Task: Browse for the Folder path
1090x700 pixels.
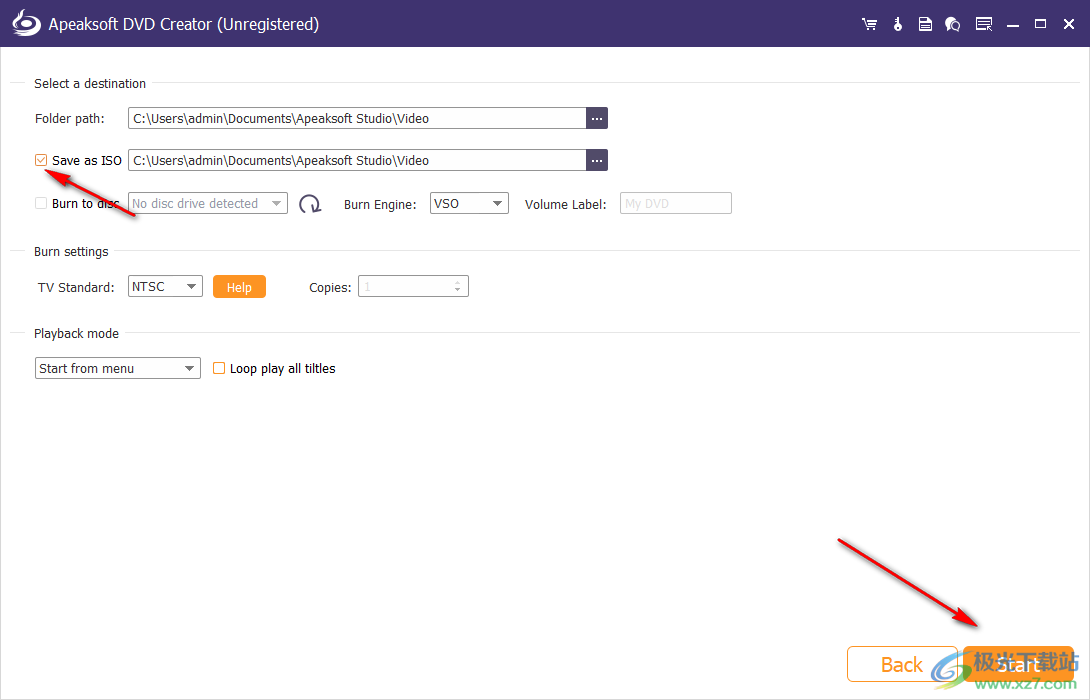Action: [x=597, y=118]
